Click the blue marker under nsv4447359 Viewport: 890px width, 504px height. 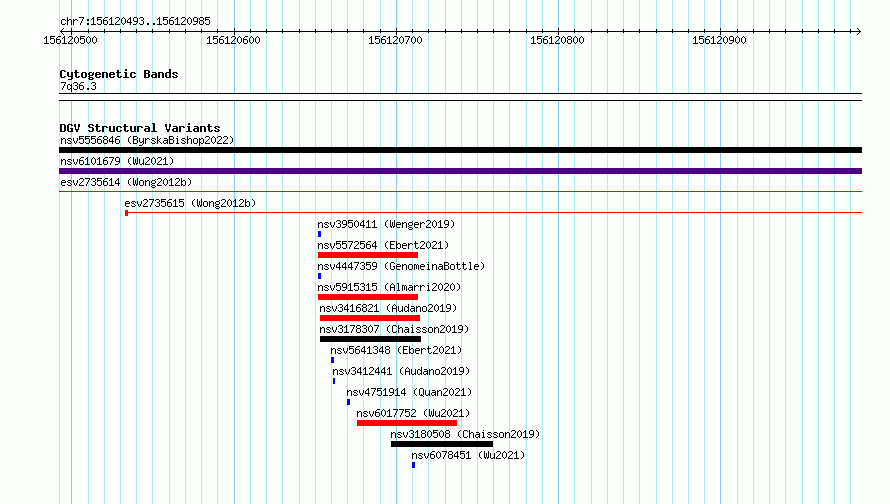point(320,276)
